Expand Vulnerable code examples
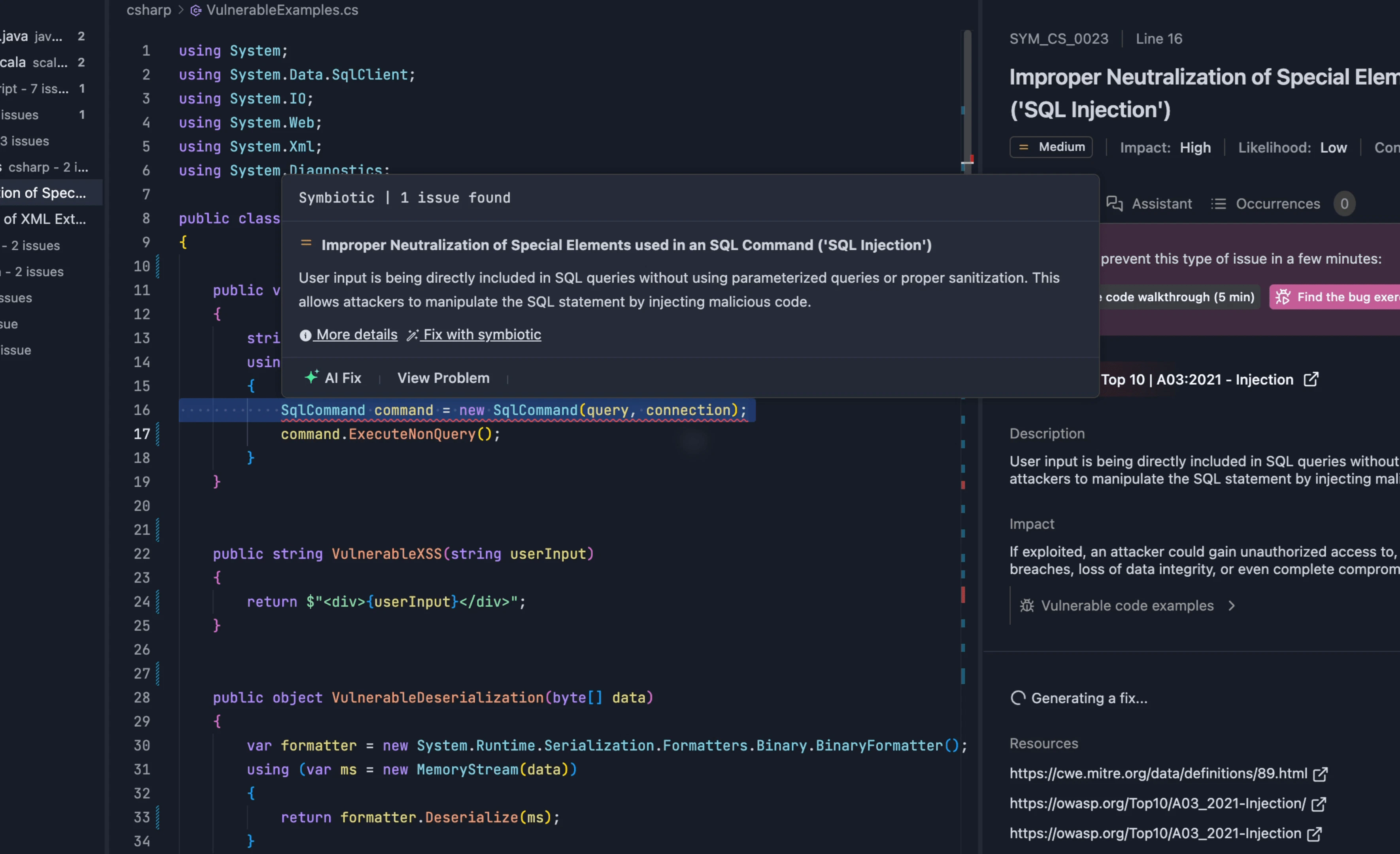The width and height of the screenshot is (1400, 854). pyautogui.click(x=1127, y=606)
